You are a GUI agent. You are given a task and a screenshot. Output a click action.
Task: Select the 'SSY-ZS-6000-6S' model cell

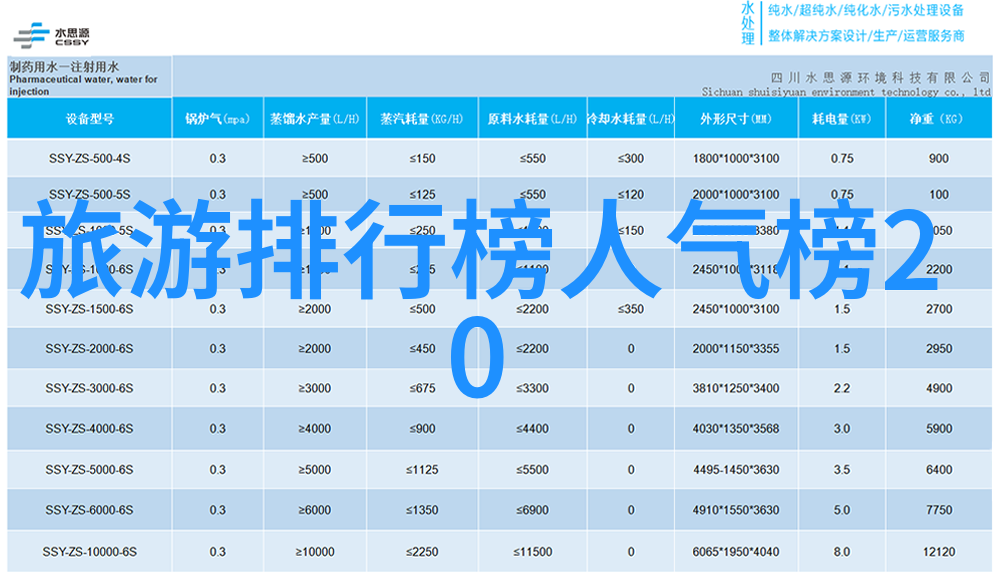89,510
